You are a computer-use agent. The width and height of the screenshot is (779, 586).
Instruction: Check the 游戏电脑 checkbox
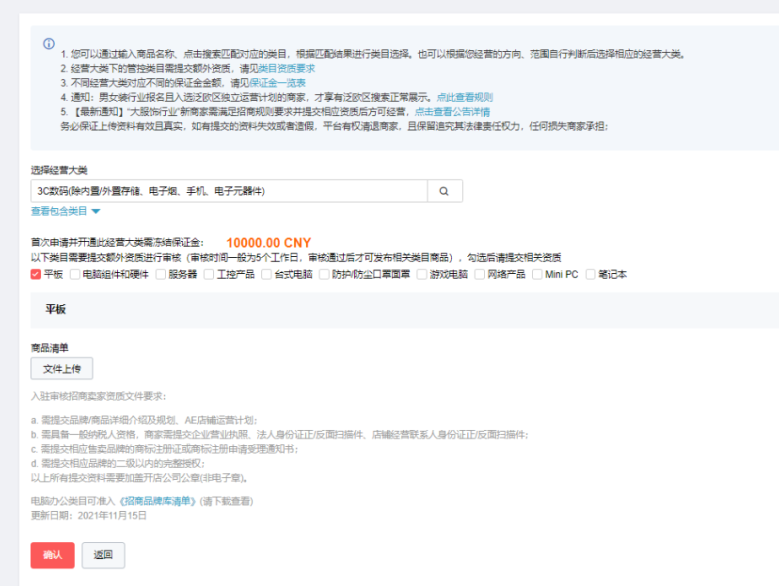coord(423,274)
